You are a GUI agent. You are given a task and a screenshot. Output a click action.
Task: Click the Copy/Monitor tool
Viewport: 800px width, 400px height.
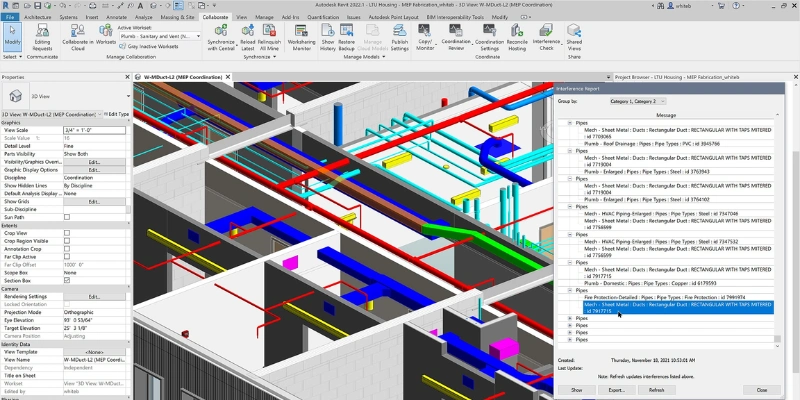[425, 37]
